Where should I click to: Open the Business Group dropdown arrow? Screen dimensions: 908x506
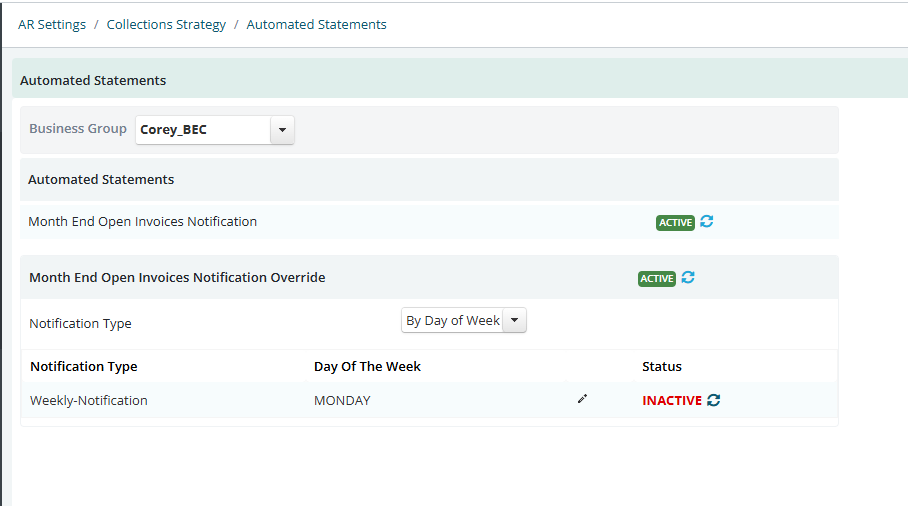click(x=282, y=130)
